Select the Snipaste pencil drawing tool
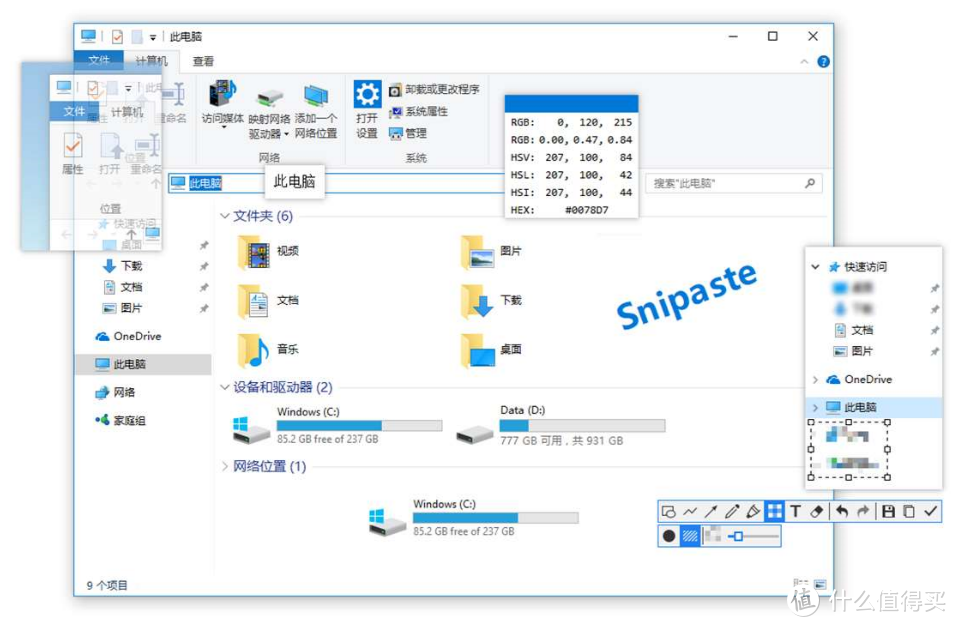 (732, 511)
